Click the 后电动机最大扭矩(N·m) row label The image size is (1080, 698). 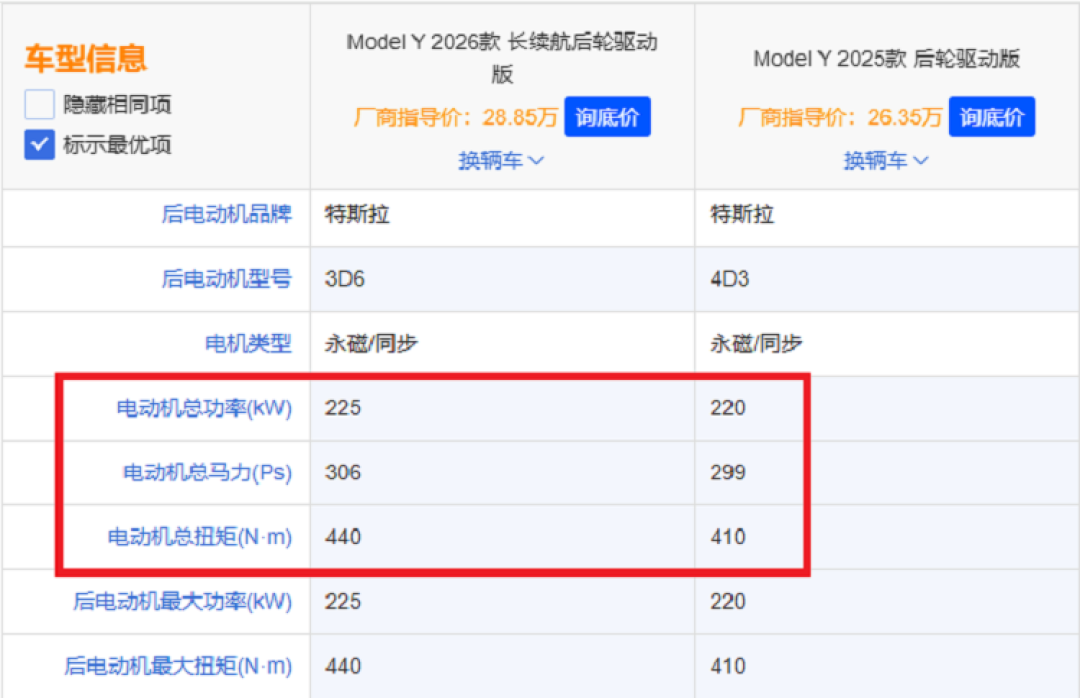(178, 666)
